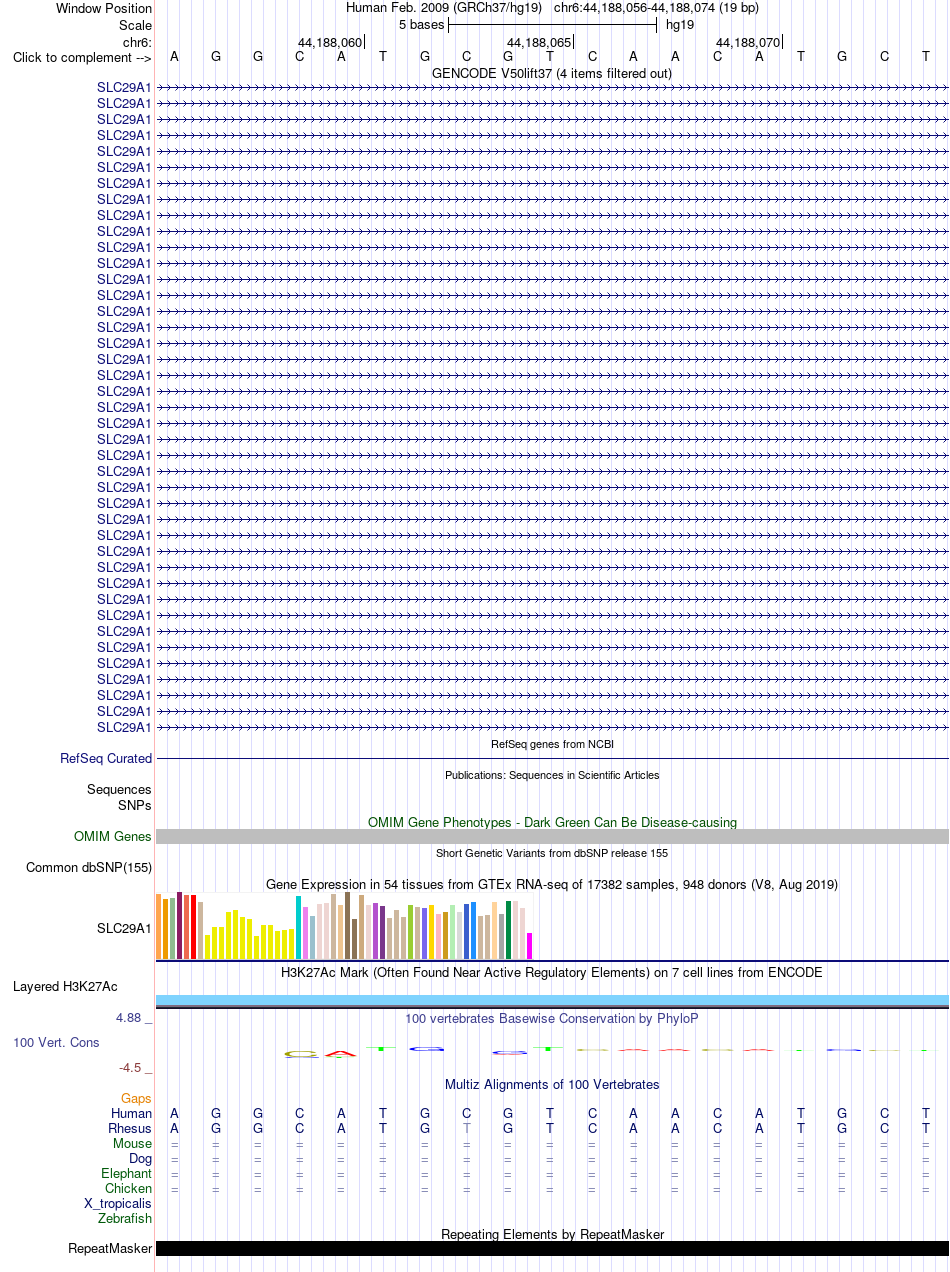Click the RepeatMasker track label
This screenshot has width=950, height=1272.
tap(110, 1248)
